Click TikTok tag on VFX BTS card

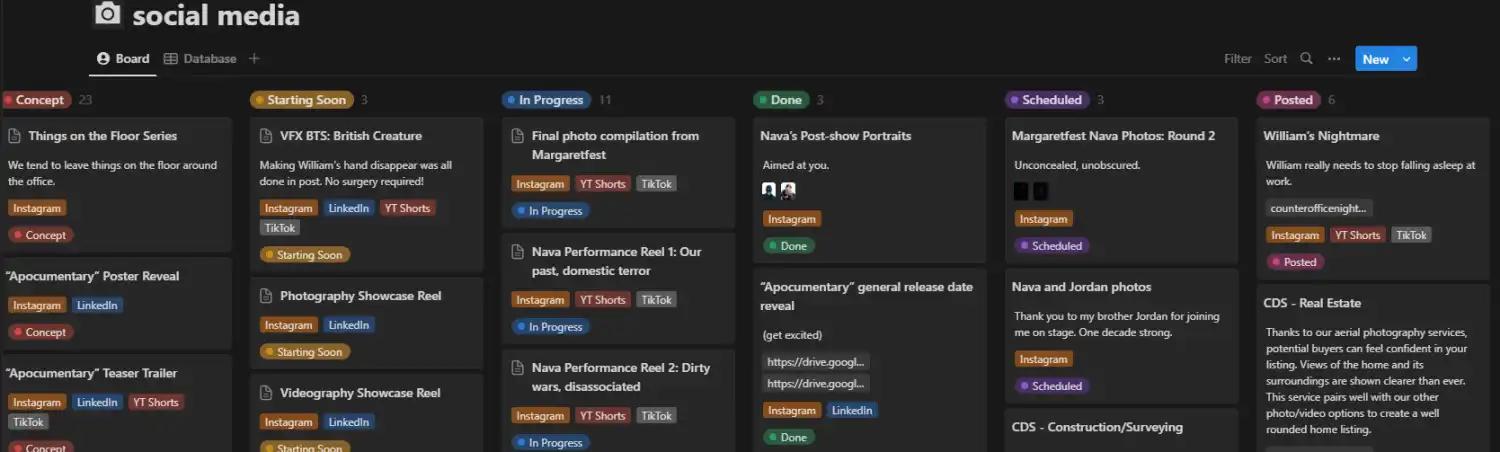coord(281,228)
